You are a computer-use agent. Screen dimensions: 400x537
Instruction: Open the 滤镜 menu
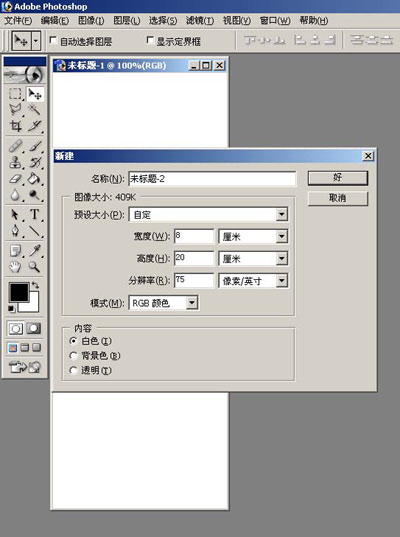[200, 21]
